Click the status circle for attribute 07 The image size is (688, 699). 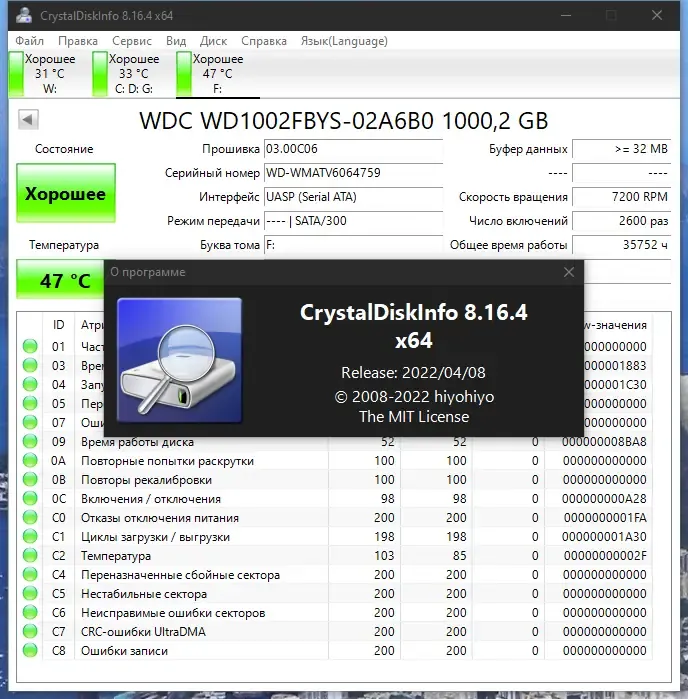tap(30, 423)
